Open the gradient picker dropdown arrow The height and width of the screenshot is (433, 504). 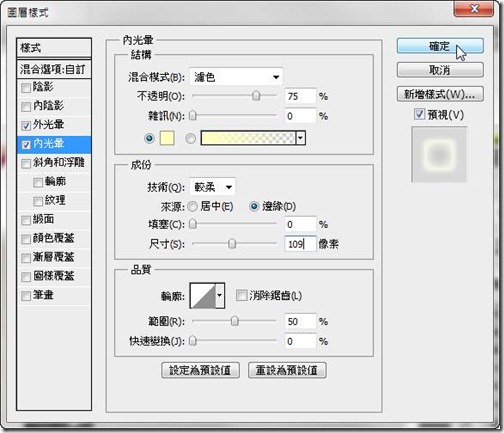pyautogui.click(x=300, y=138)
